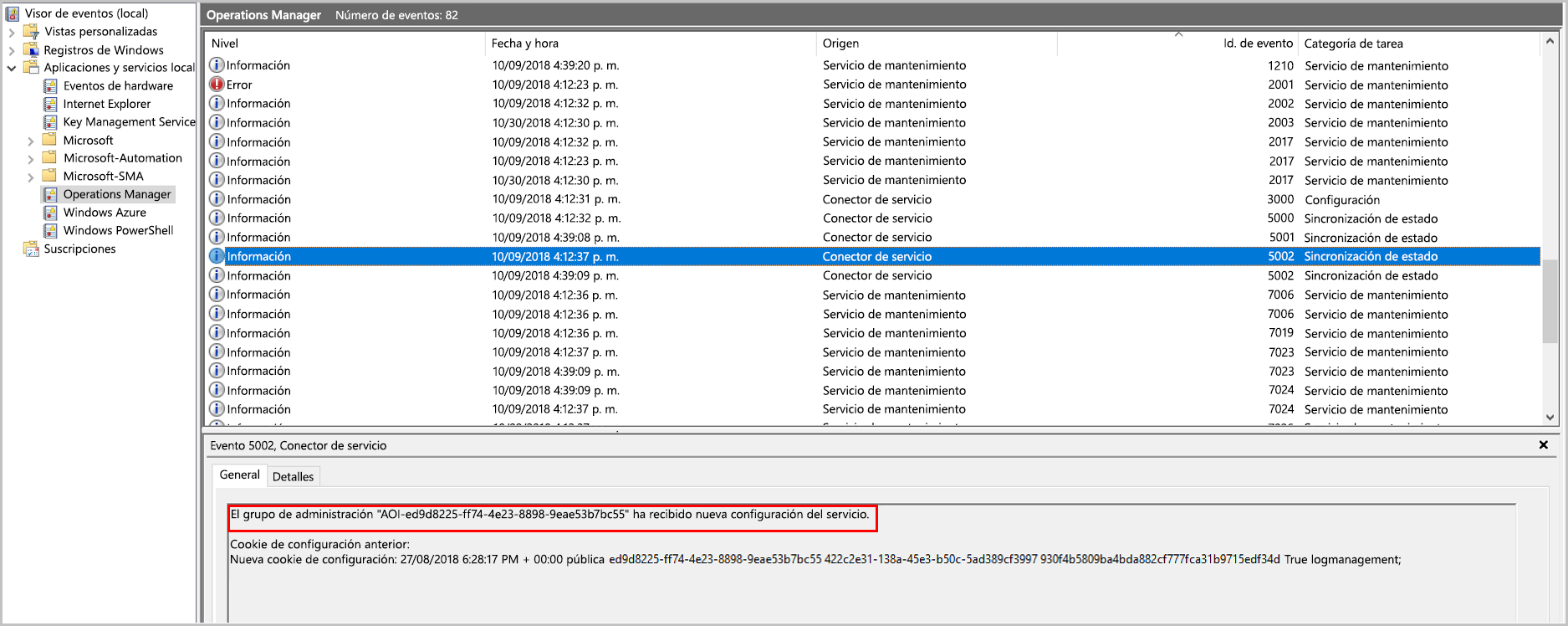
Task: Click the Microsoft-SMA folder icon
Action: [x=50, y=176]
